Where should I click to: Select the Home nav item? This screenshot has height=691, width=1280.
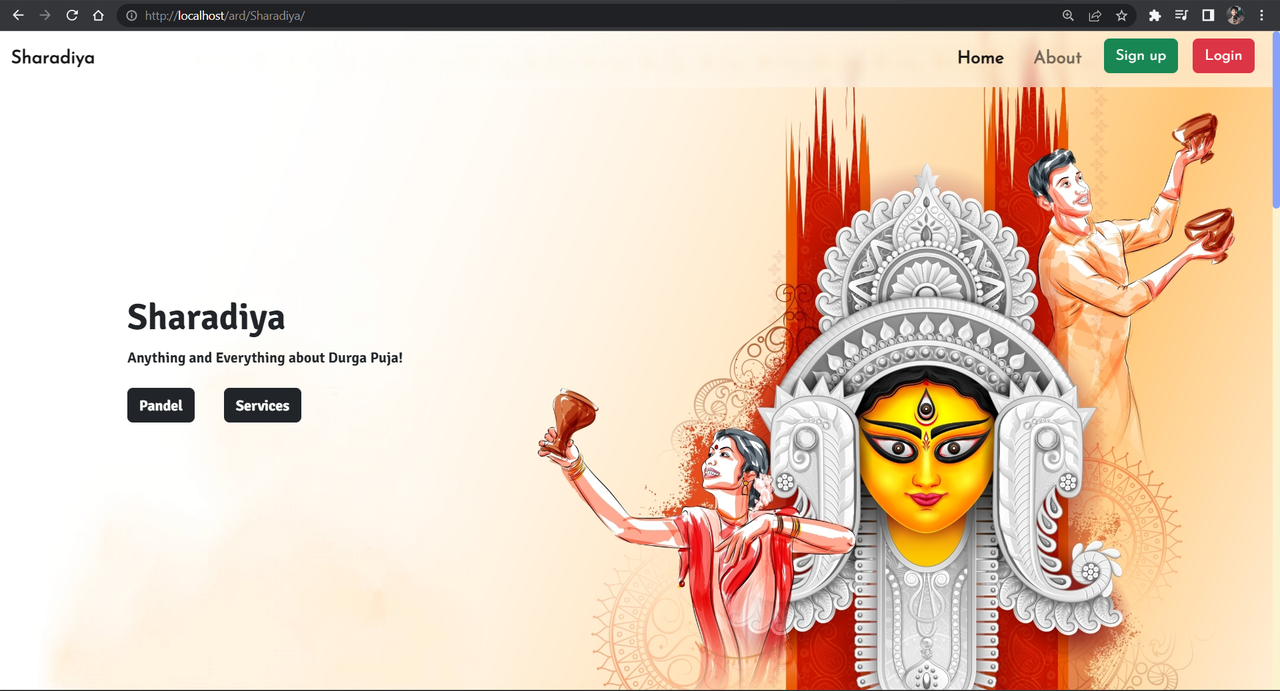click(x=980, y=58)
